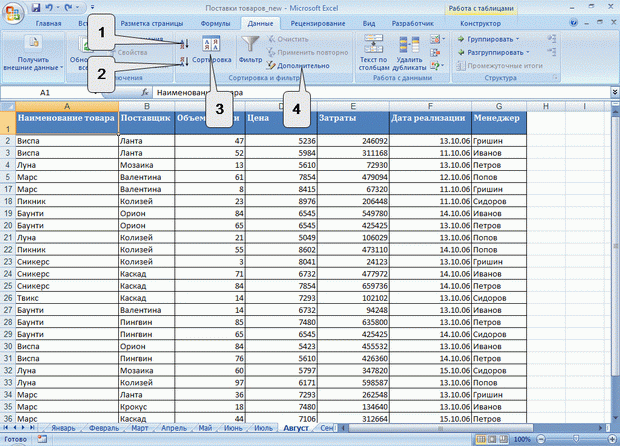Click the Разгруппировать button
Screen dimensions: 620x446
click(493, 52)
